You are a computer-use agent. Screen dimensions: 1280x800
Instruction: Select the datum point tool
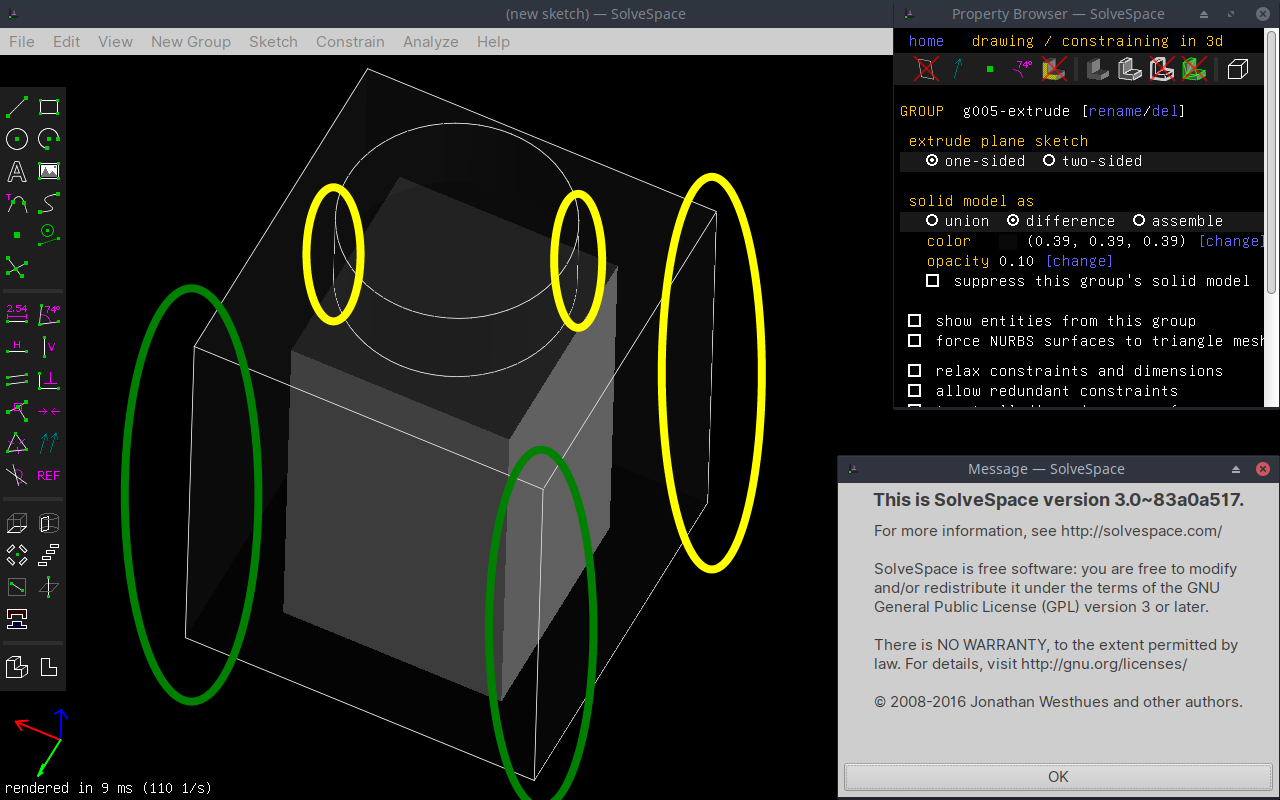(x=17, y=235)
